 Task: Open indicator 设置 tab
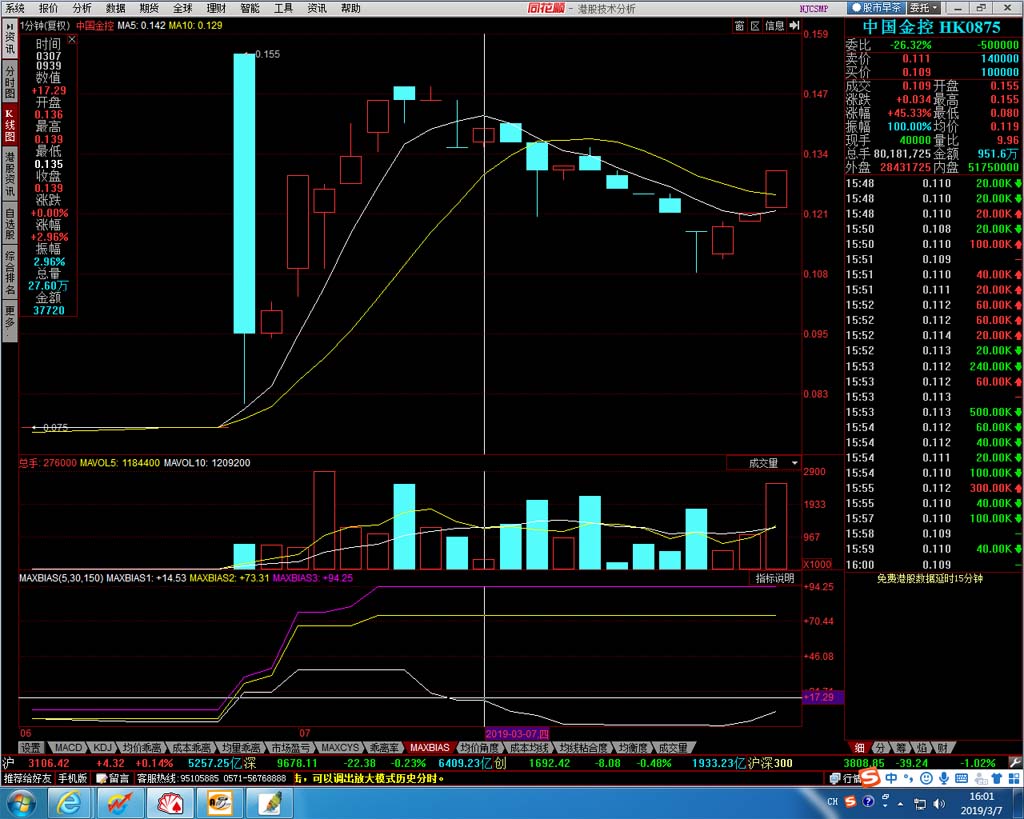(31, 747)
